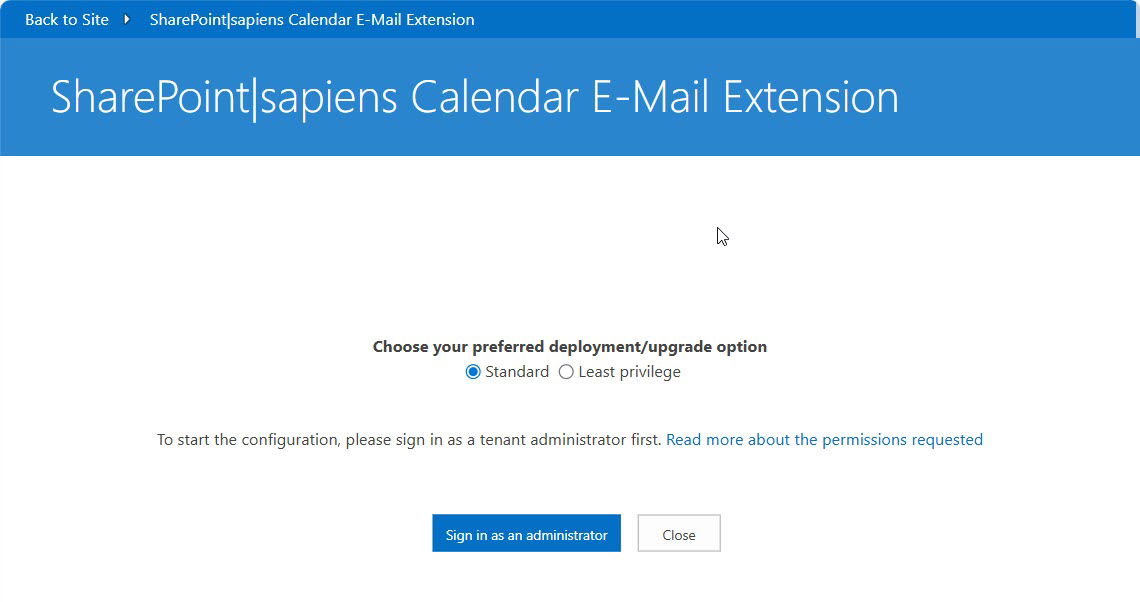Click the "Choose your preferred deployment/upgrade option" heading

point(570,347)
